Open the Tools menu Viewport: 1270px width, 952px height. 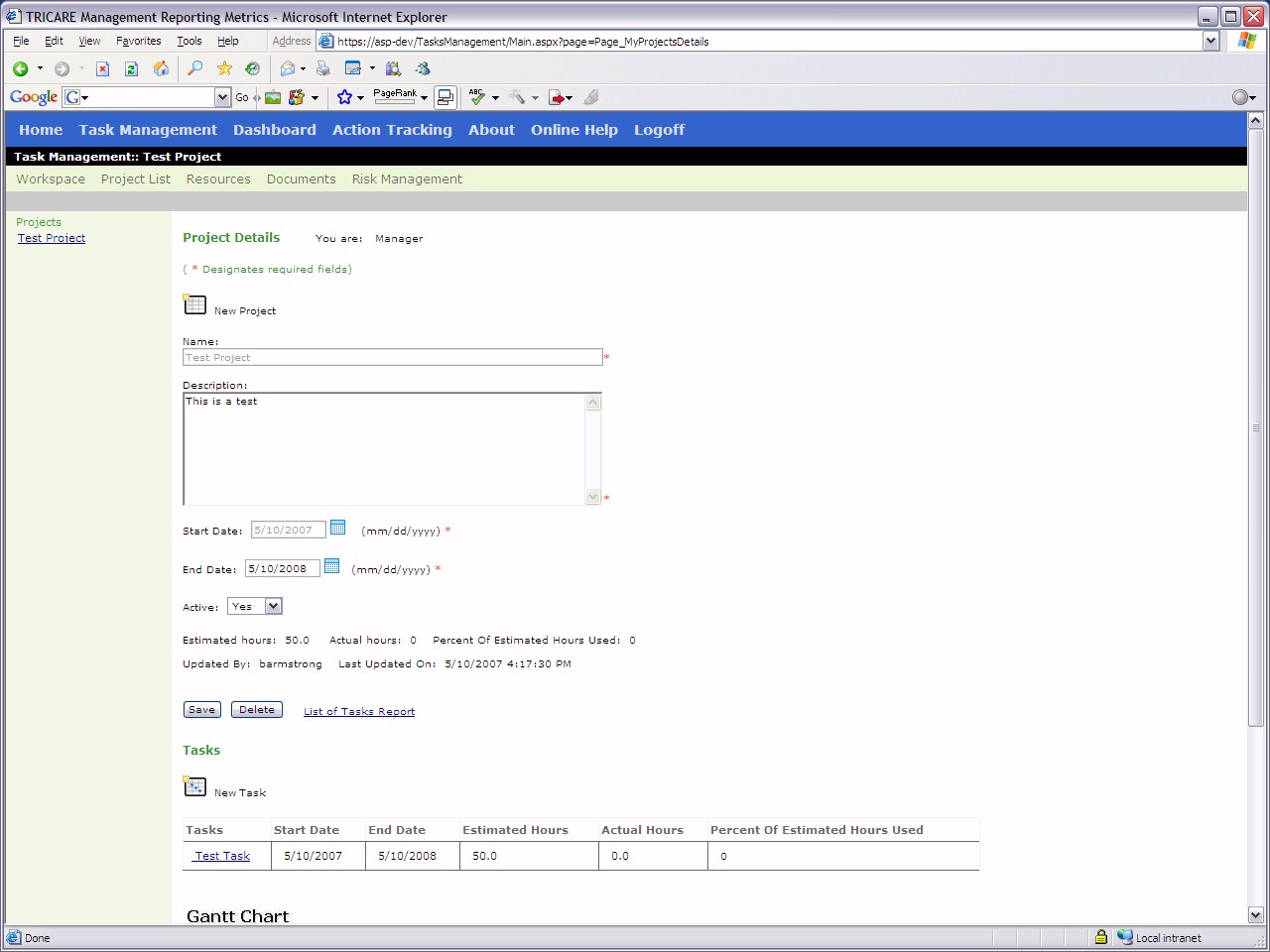189,41
